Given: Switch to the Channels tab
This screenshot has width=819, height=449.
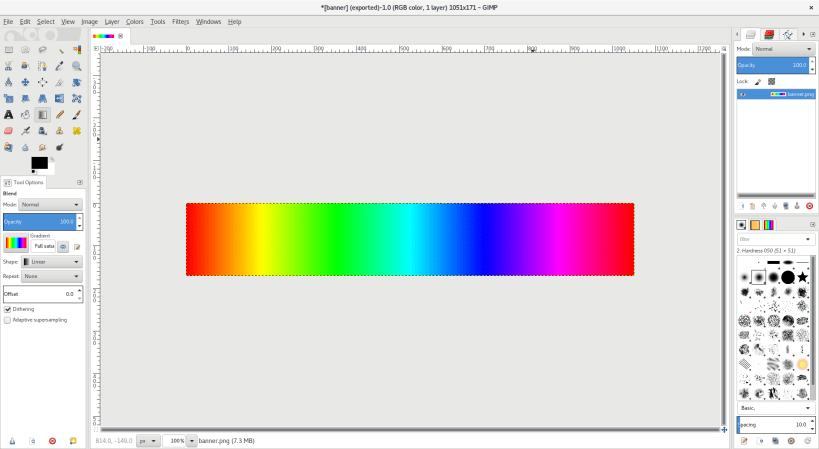Looking at the screenshot, I should [x=769, y=34].
